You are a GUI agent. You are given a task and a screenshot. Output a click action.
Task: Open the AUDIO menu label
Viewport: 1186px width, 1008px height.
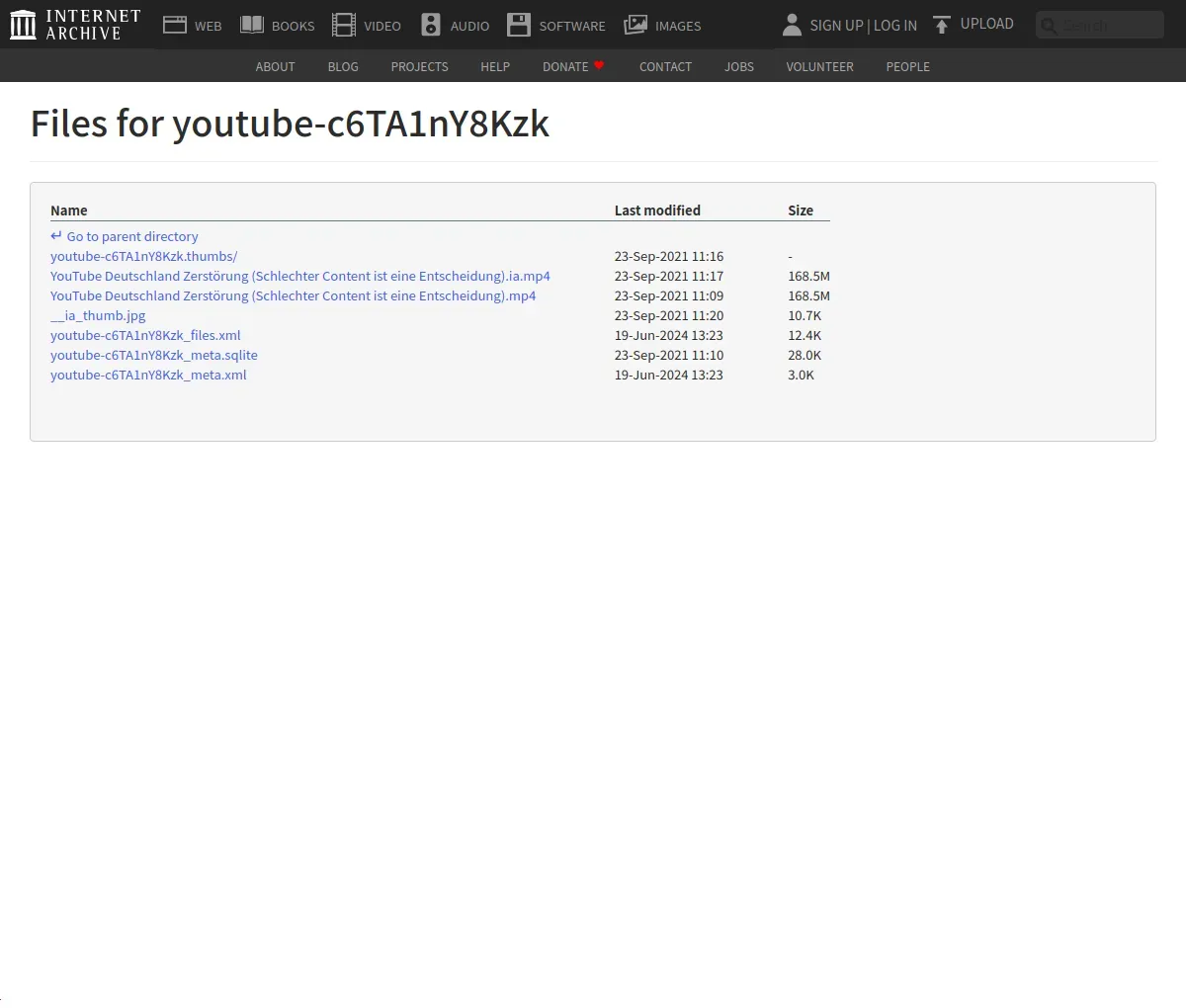tap(470, 27)
